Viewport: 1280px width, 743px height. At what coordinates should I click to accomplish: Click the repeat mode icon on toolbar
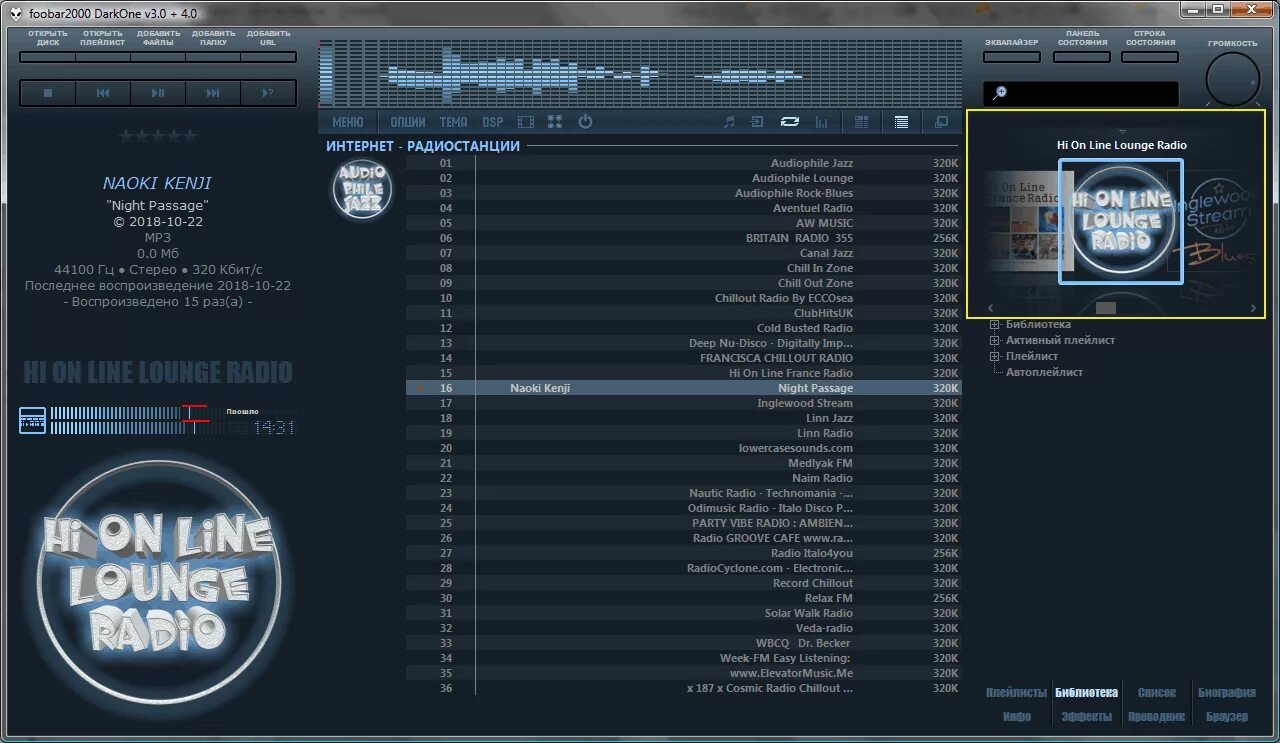(x=789, y=122)
